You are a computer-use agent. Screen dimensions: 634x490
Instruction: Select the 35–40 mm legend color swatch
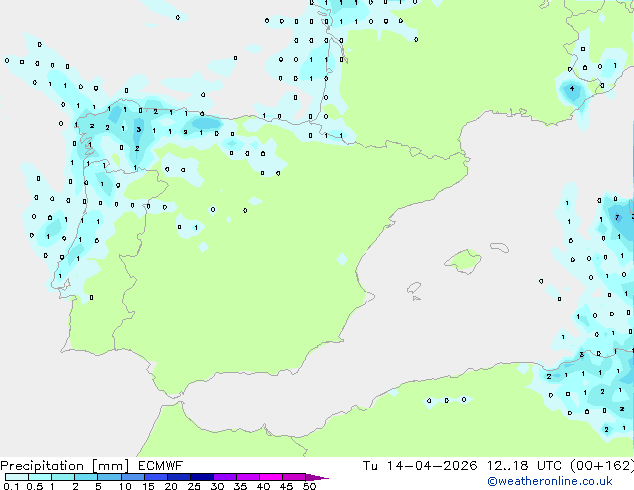click(247, 477)
